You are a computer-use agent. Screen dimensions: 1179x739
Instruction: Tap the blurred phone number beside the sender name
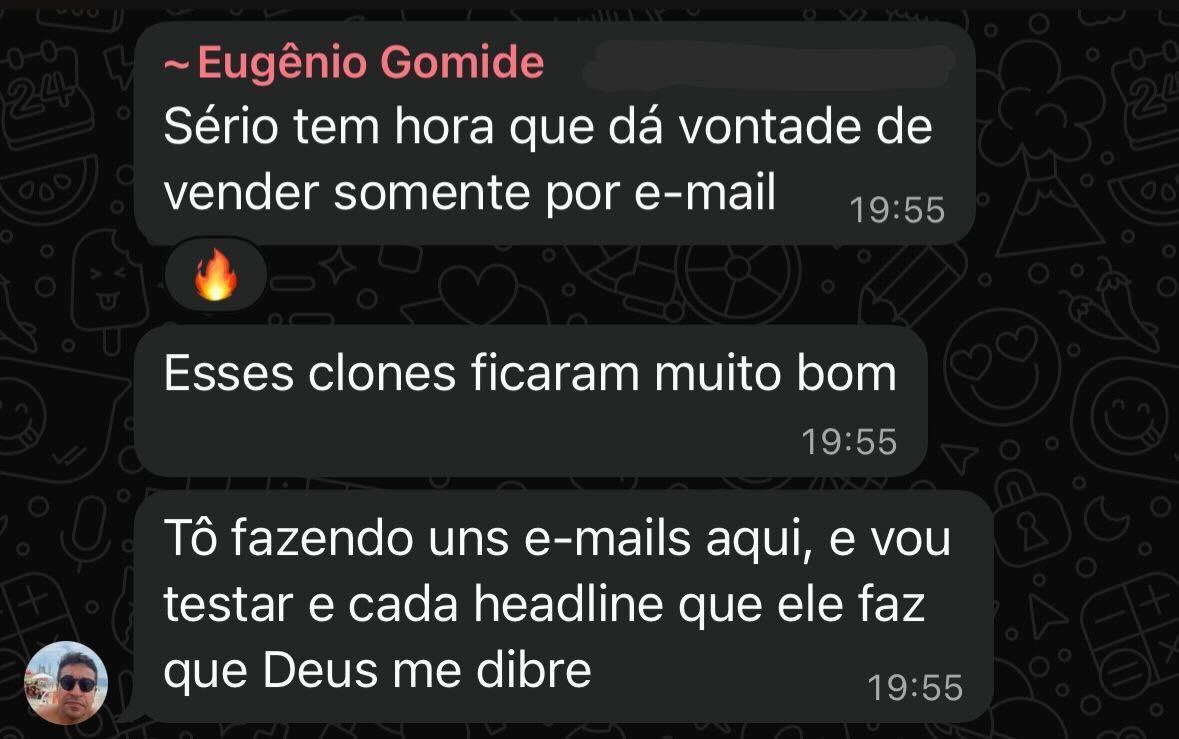(x=771, y=62)
